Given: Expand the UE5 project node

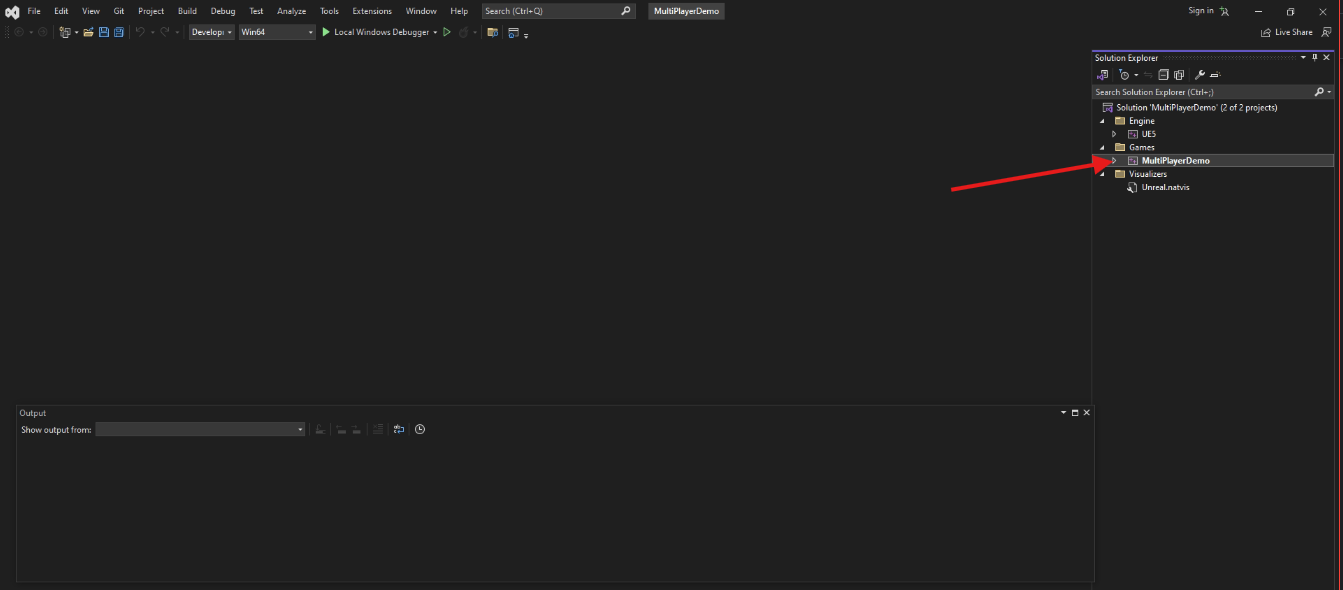Looking at the screenshot, I should (1114, 134).
